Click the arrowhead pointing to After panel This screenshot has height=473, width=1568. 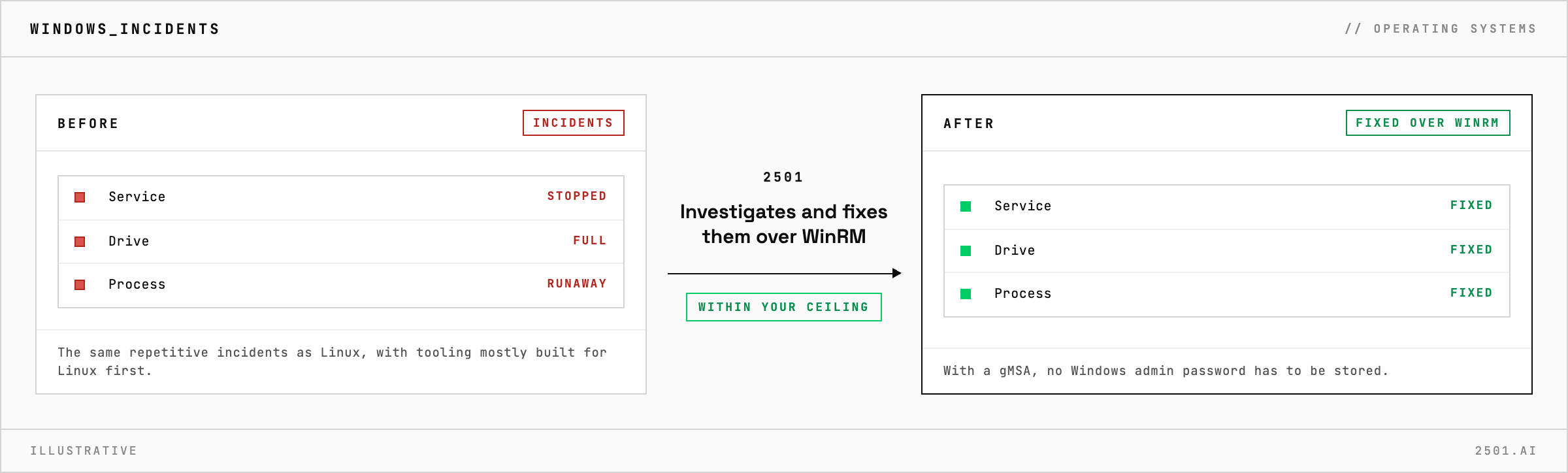pyautogui.click(x=897, y=273)
